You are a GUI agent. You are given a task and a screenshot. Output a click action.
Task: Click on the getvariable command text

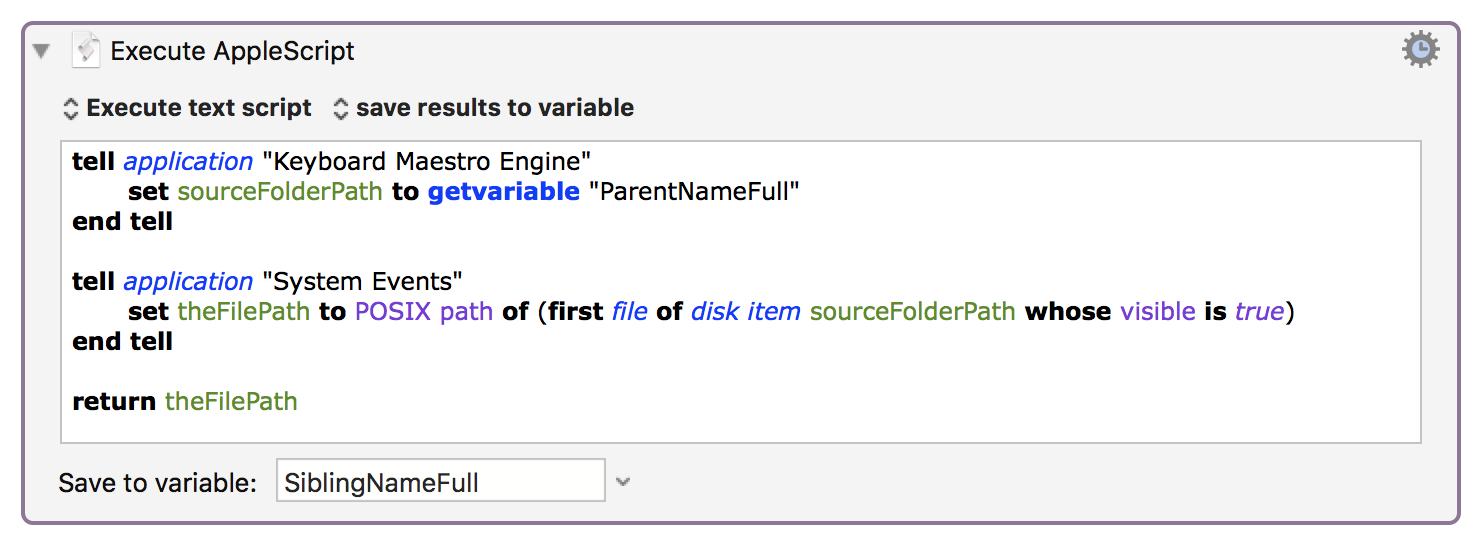click(504, 191)
